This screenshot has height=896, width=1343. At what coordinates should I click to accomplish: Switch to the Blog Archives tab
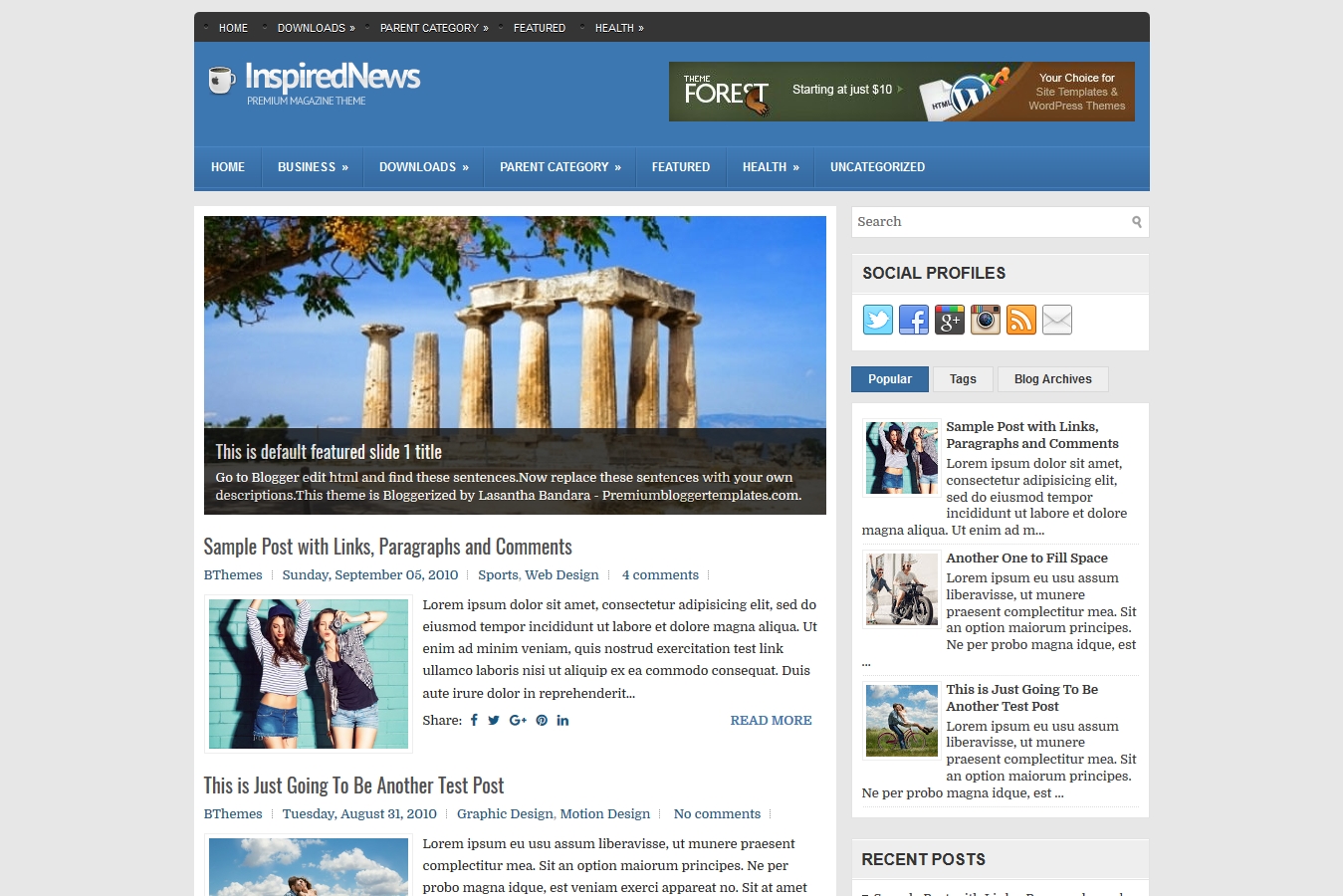pyautogui.click(x=1052, y=379)
